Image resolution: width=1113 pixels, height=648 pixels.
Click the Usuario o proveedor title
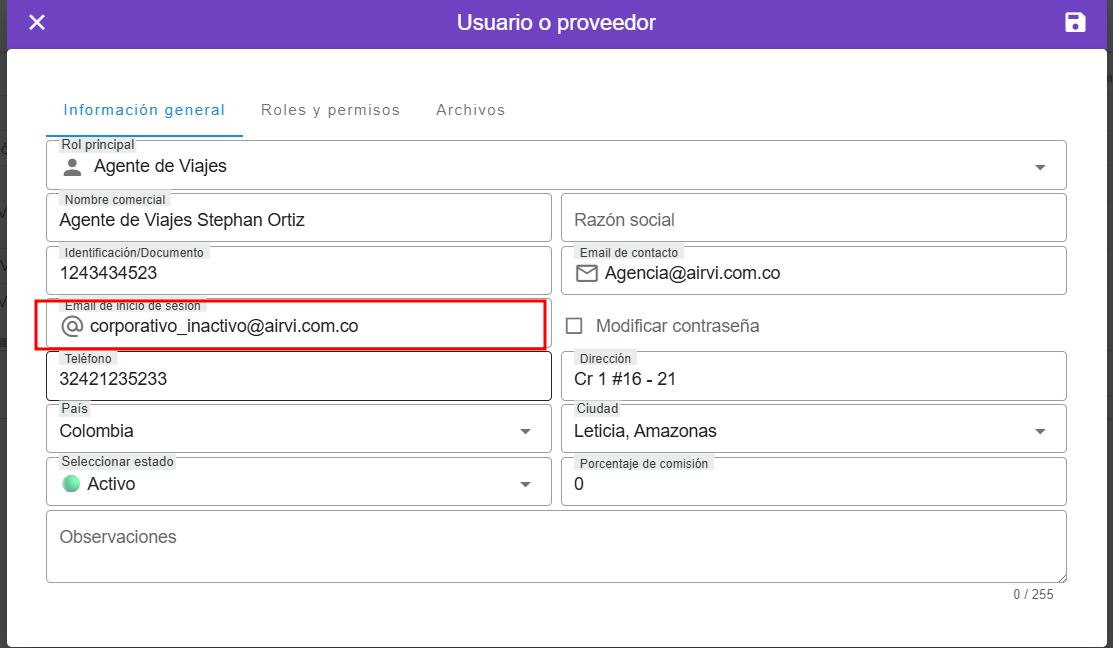tap(556, 23)
